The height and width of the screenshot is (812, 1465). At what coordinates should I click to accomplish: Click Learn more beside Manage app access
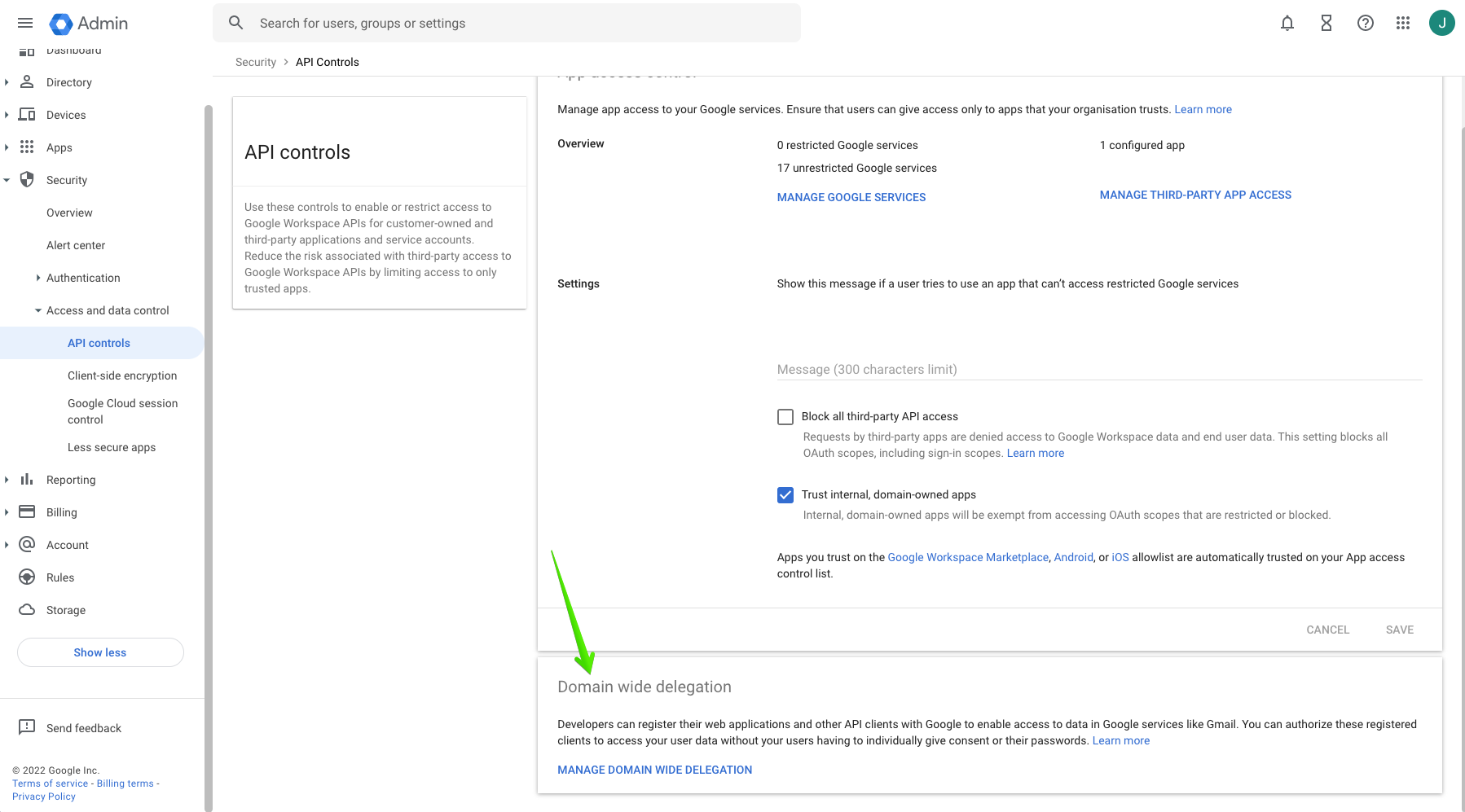coord(1203,109)
